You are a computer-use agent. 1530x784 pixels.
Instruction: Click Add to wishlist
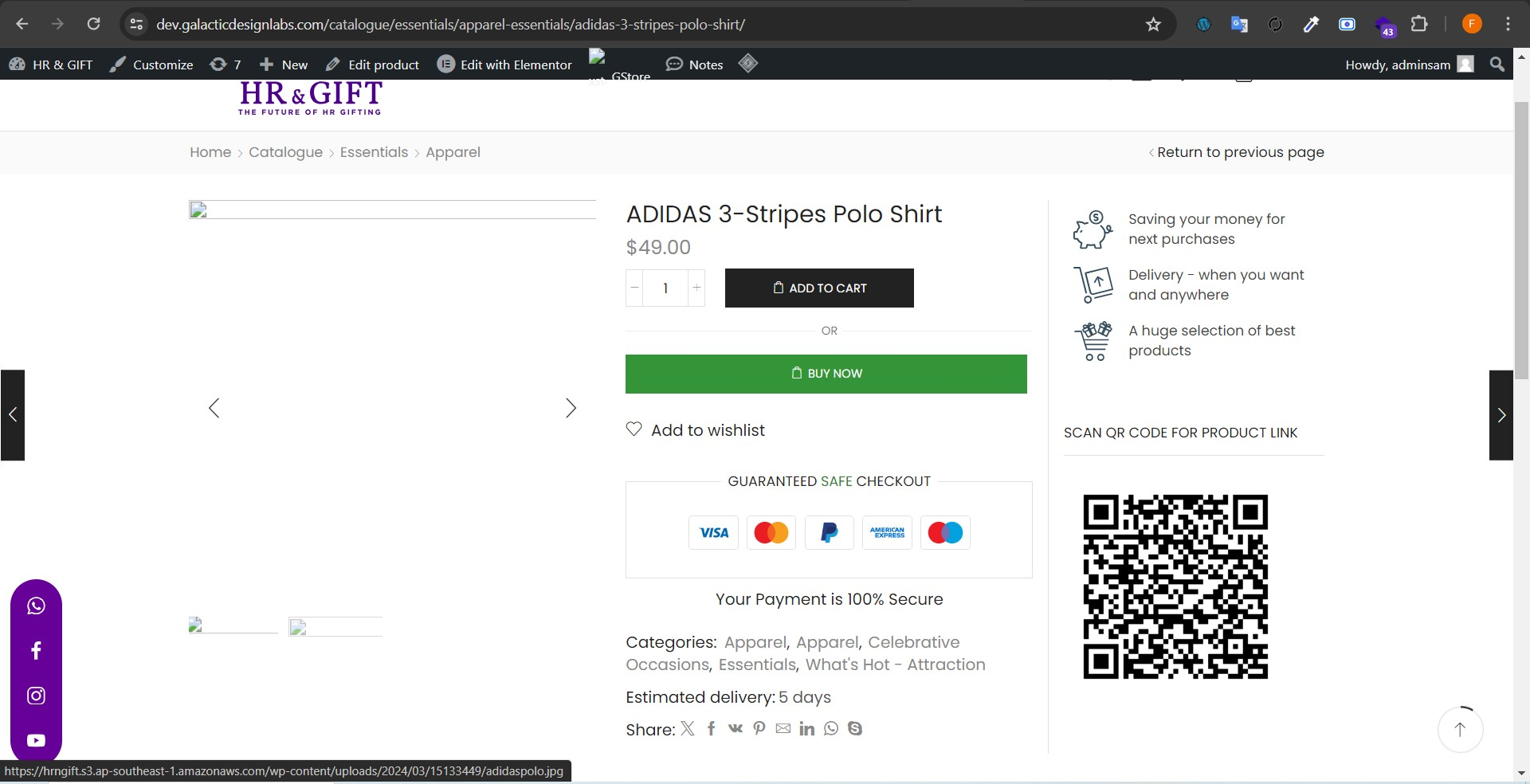[696, 430]
